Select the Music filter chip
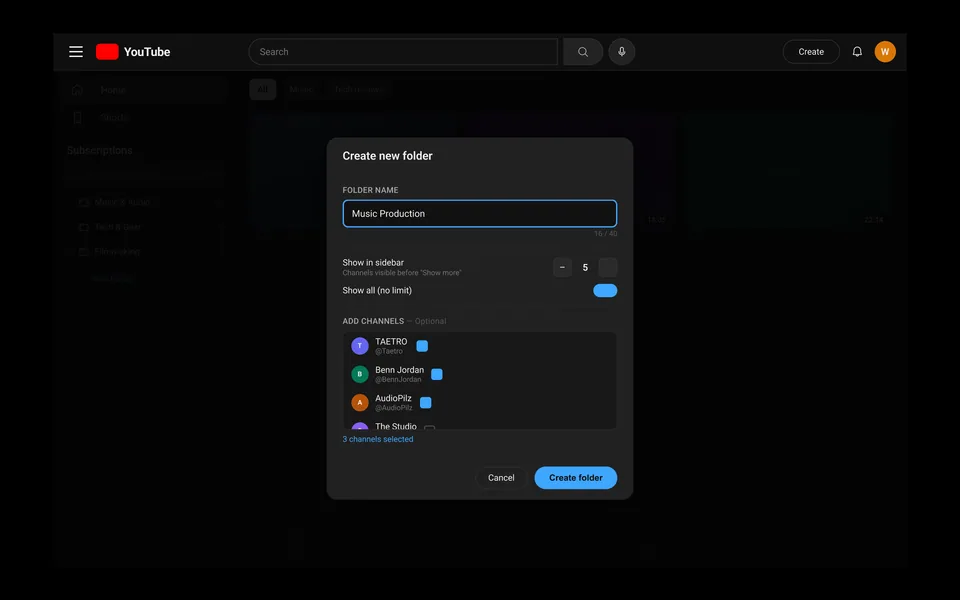This screenshot has height=600, width=960. point(301,89)
